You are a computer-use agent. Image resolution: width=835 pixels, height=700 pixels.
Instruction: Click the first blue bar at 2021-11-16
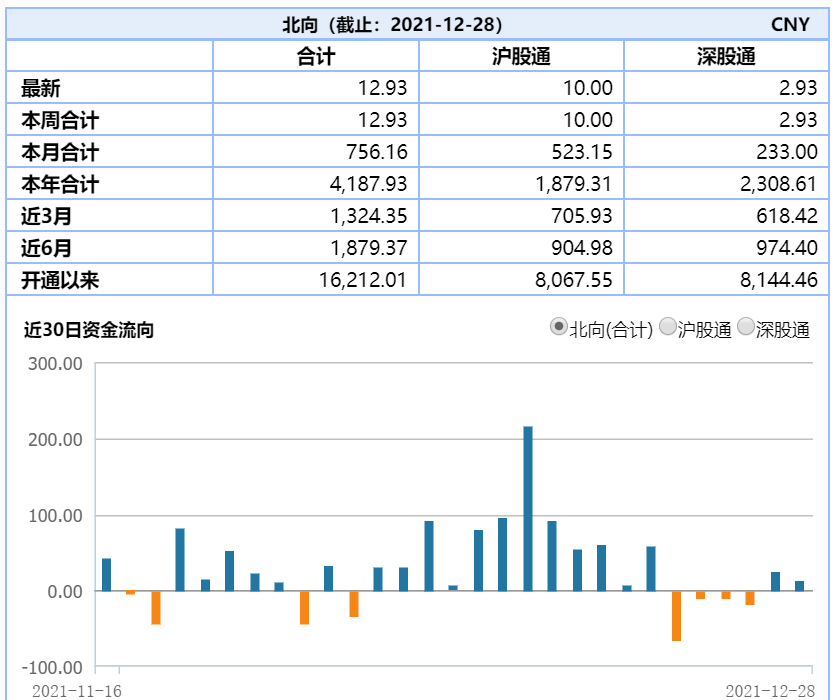point(107,575)
